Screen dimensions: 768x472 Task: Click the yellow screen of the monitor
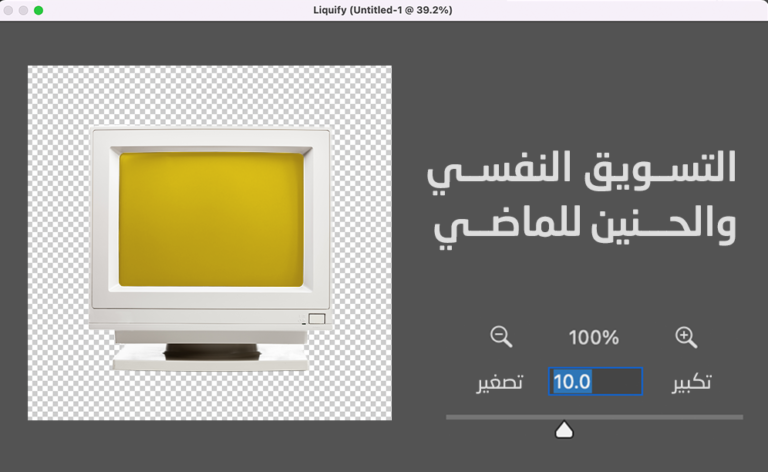point(211,220)
